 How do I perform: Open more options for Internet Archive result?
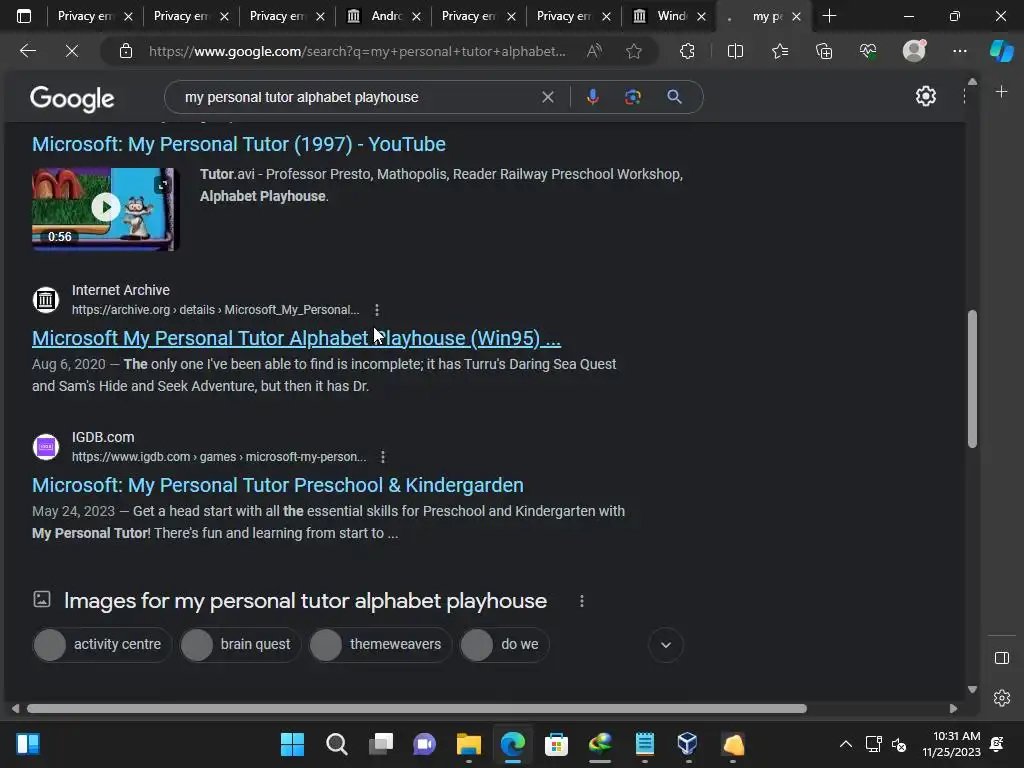tap(377, 310)
